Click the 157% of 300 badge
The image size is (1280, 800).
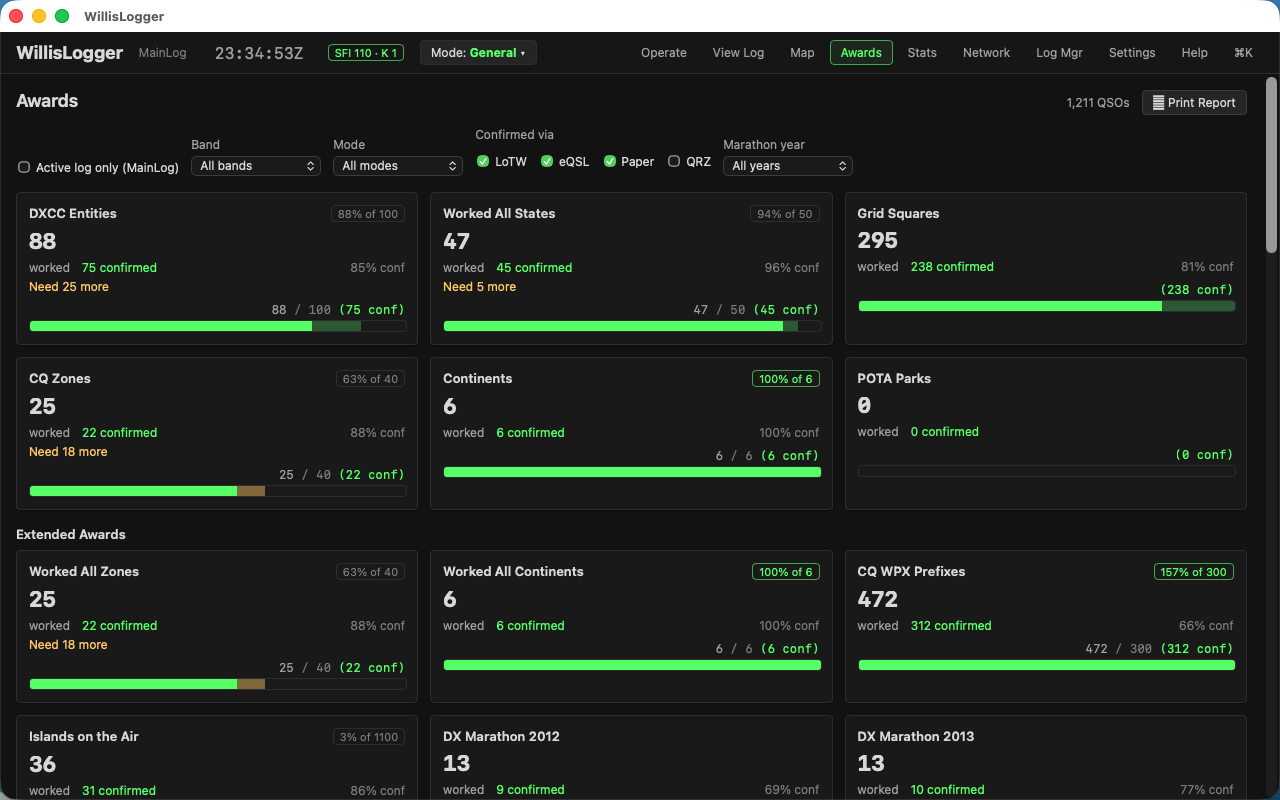[x=1194, y=572]
